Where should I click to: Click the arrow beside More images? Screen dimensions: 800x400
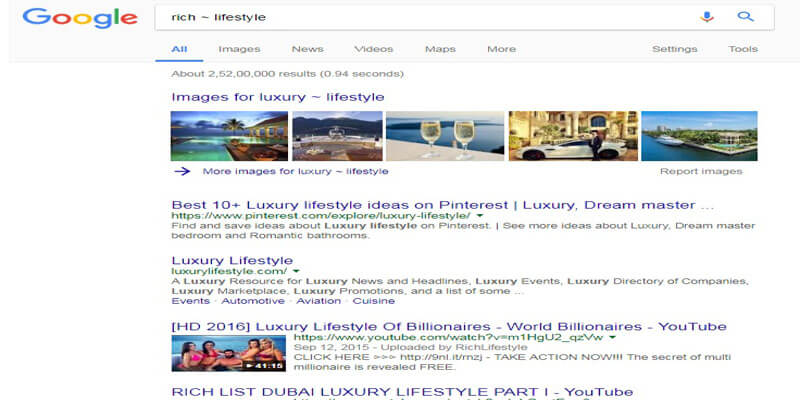[x=182, y=171]
